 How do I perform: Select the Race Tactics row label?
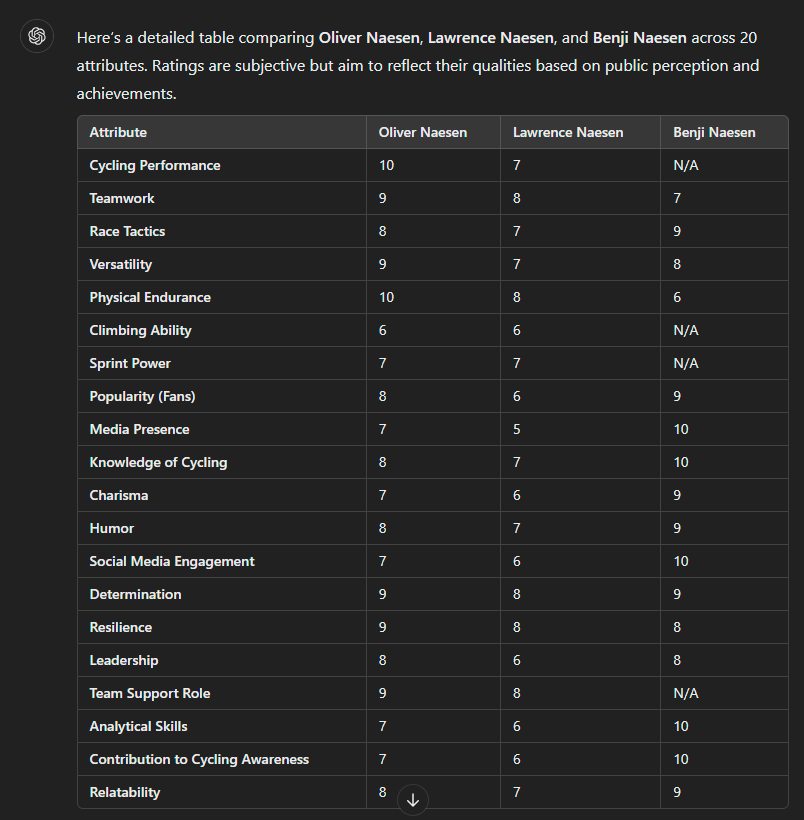point(127,231)
